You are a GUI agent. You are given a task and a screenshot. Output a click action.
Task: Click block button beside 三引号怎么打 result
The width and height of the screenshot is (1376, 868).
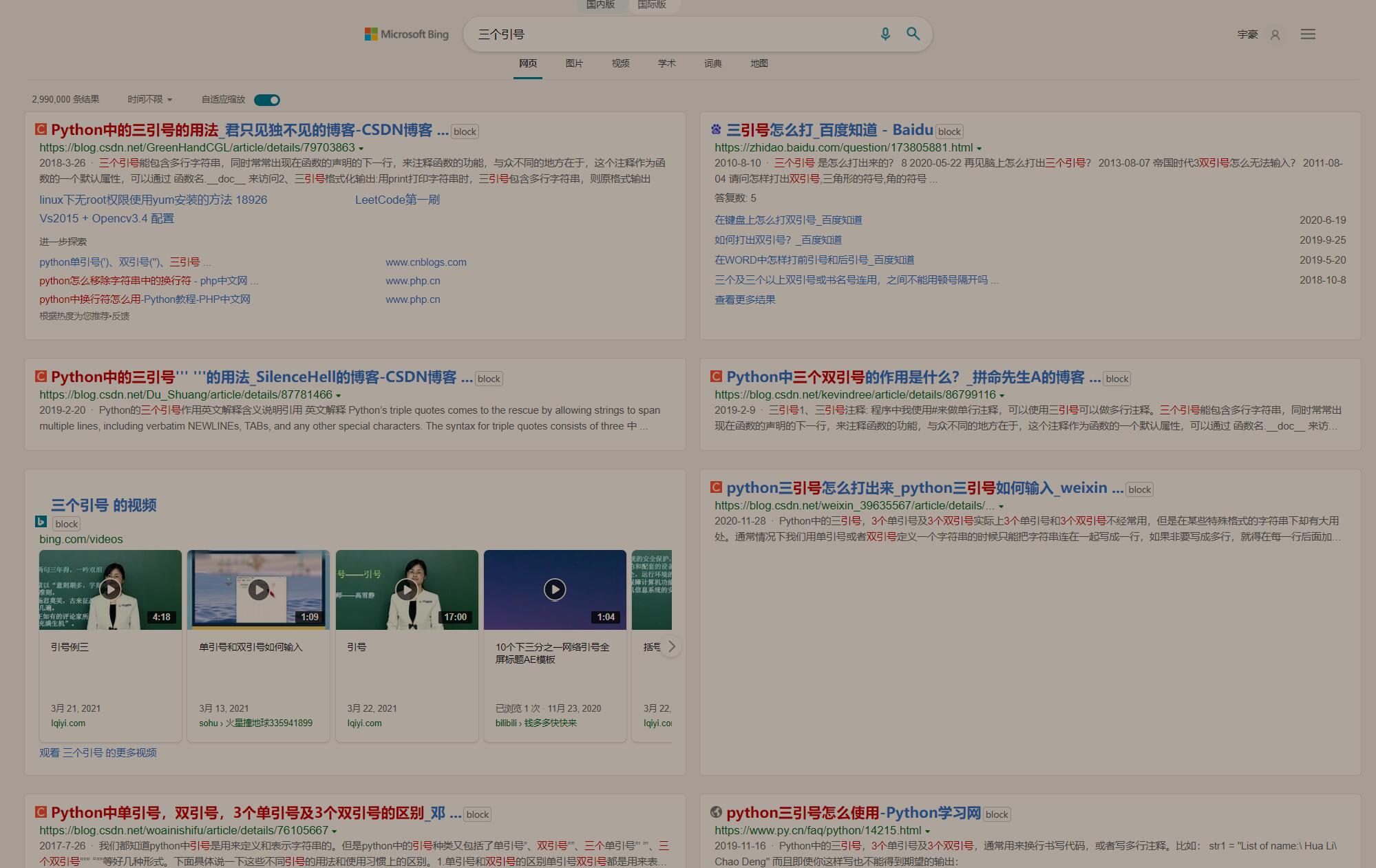click(949, 131)
